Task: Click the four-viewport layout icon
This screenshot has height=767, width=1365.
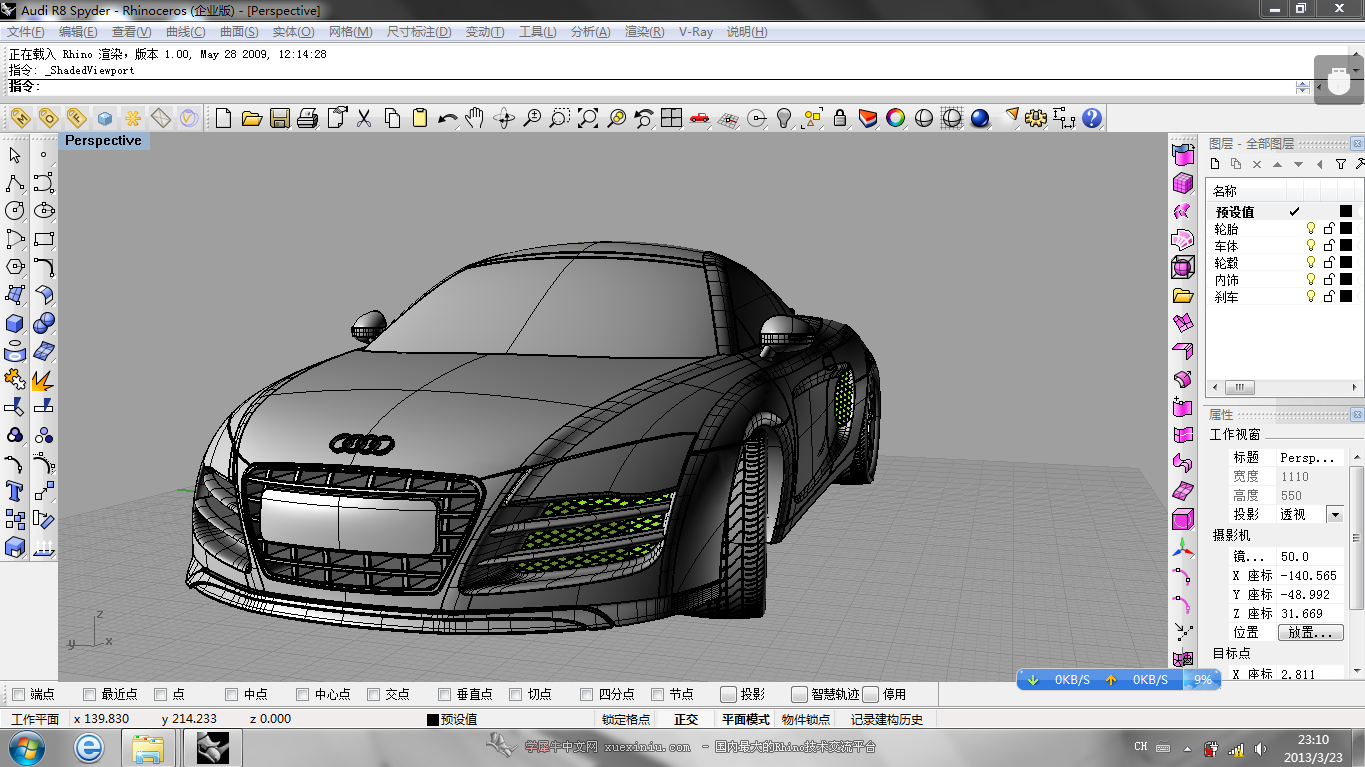Action: click(x=672, y=118)
